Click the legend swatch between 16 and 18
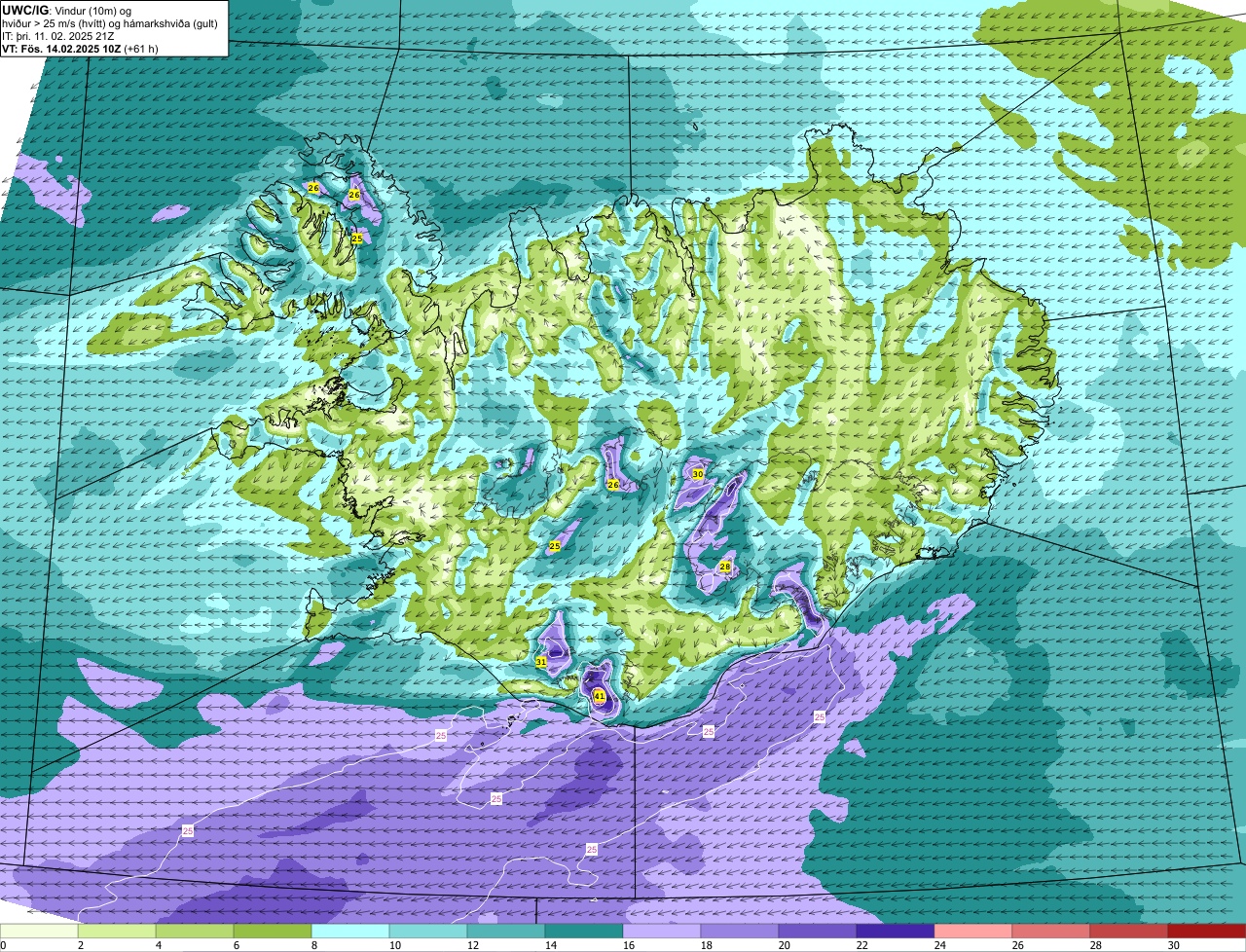Image resolution: width=1246 pixels, height=952 pixels. (662, 932)
